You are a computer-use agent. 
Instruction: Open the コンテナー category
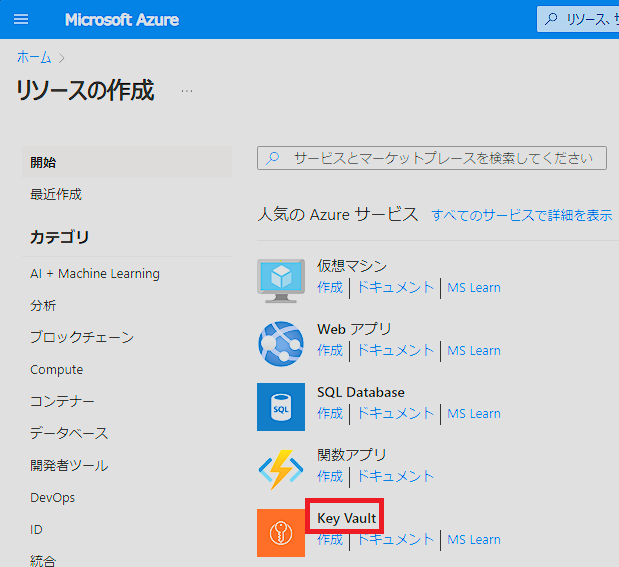pyautogui.click(x=62, y=401)
